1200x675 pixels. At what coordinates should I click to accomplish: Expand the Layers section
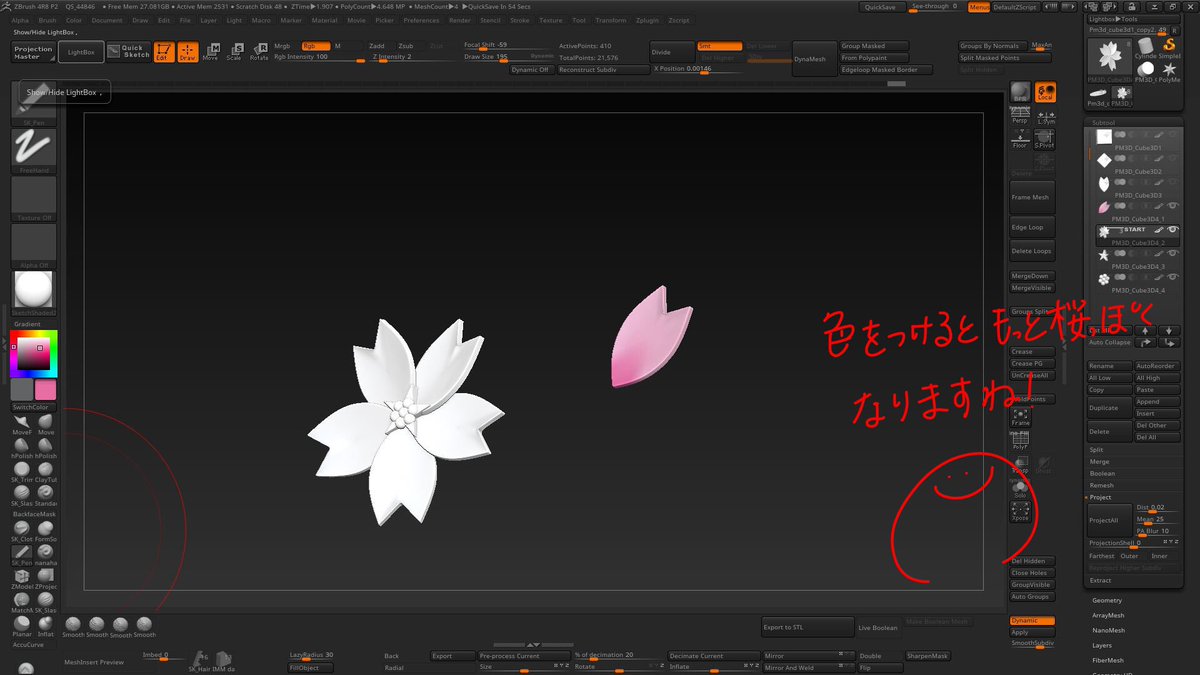[1101, 645]
